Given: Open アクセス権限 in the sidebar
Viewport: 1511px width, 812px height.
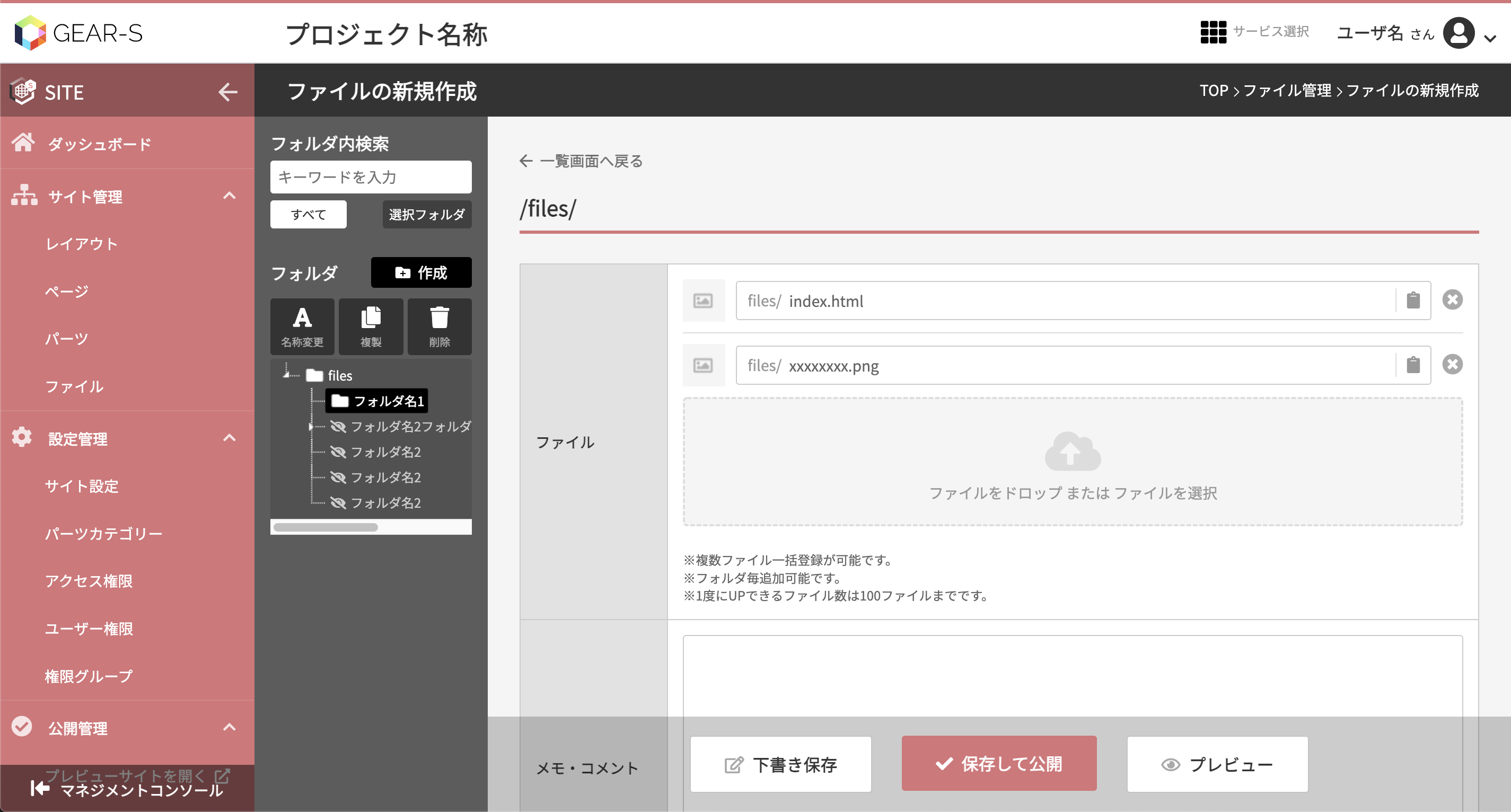Looking at the screenshot, I should tap(89, 581).
